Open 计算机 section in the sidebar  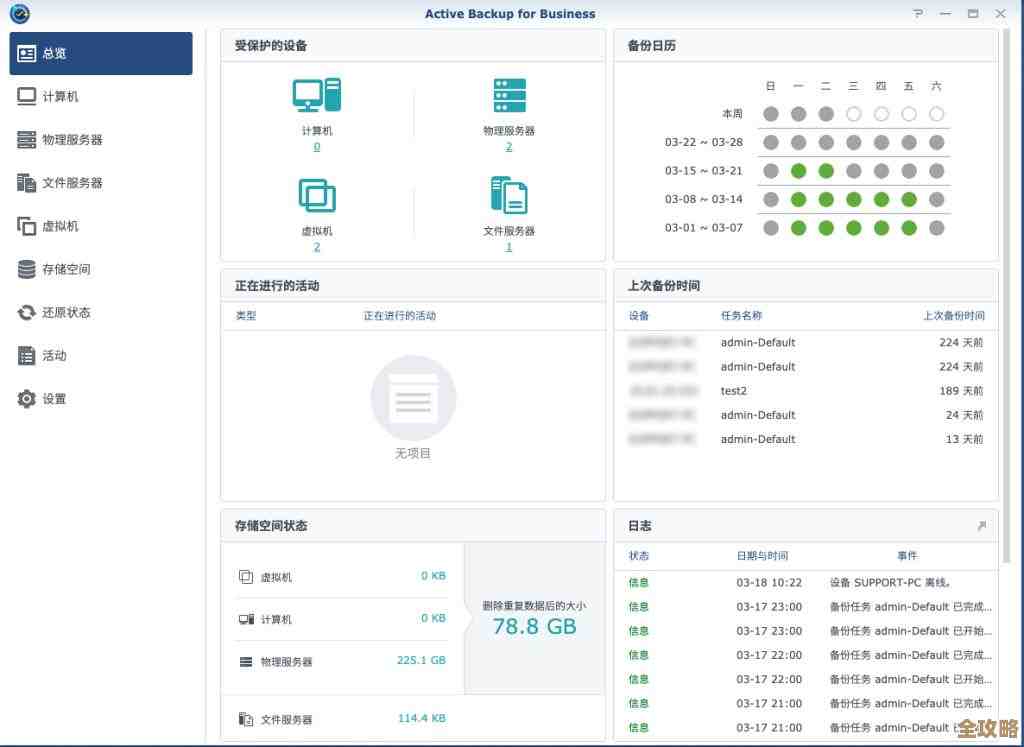[x=60, y=97]
